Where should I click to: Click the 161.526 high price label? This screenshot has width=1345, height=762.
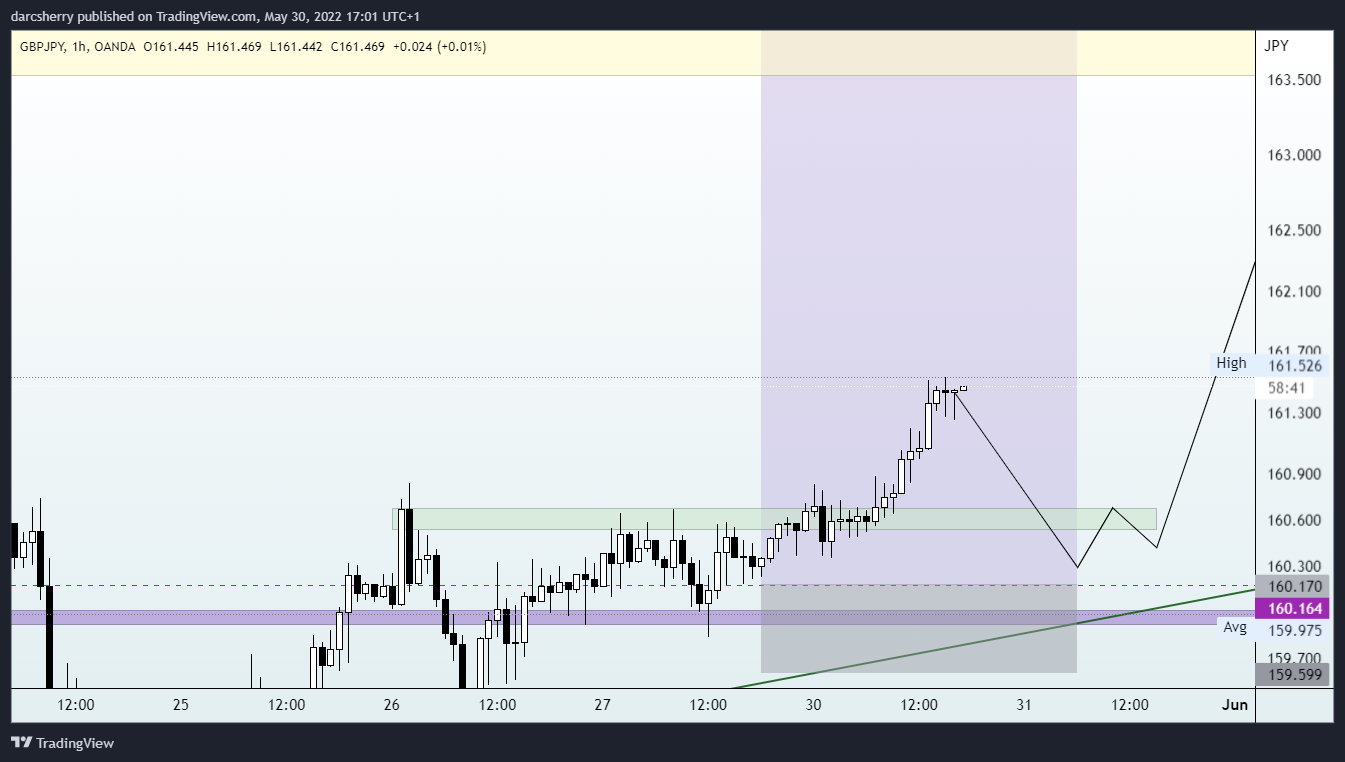(1294, 366)
